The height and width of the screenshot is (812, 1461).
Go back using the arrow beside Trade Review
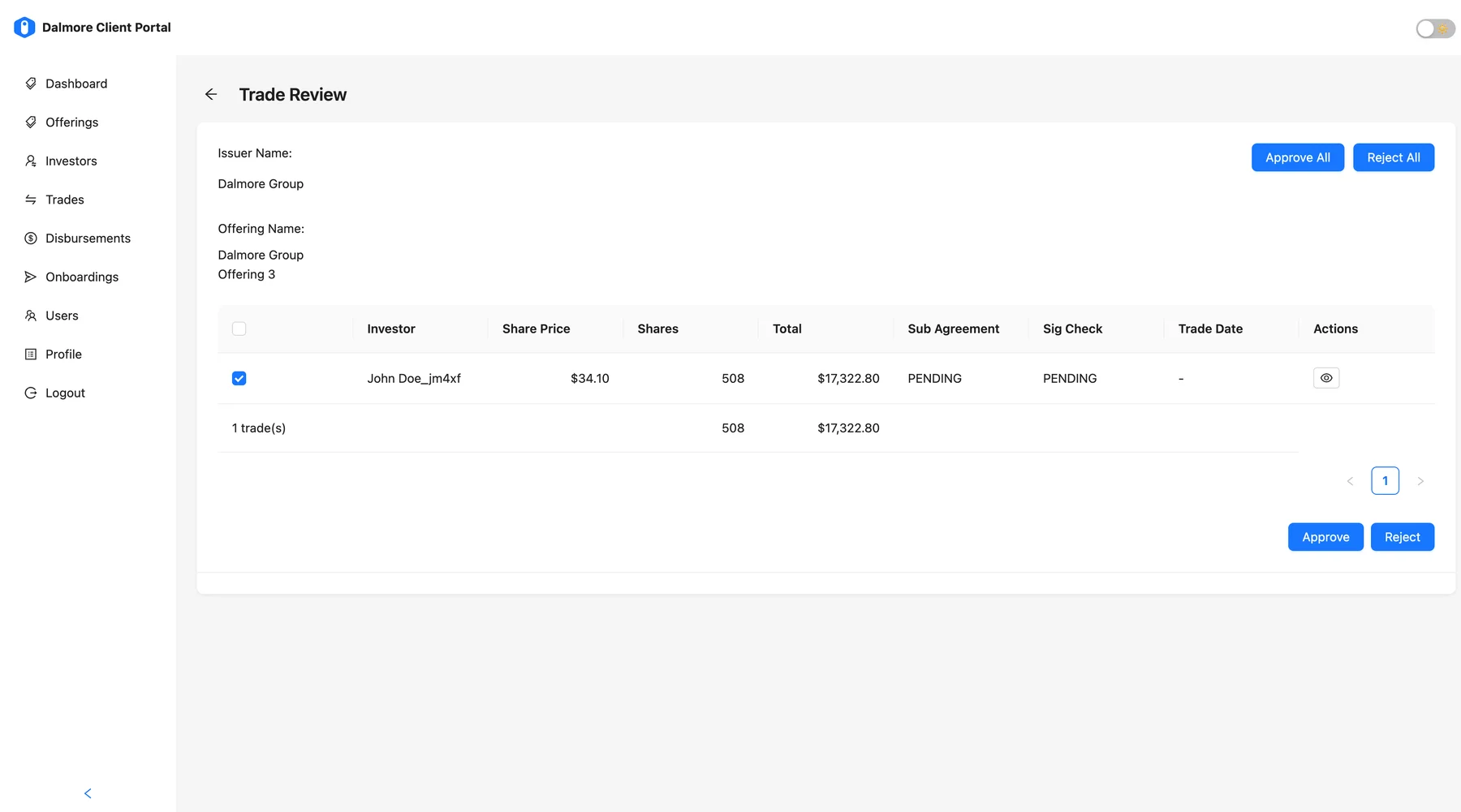211,95
